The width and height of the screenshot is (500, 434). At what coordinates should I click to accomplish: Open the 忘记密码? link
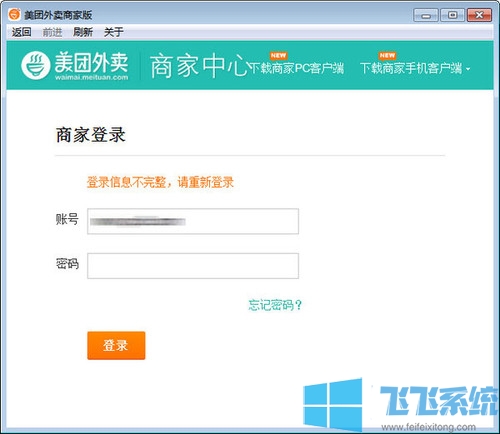click(x=275, y=305)
